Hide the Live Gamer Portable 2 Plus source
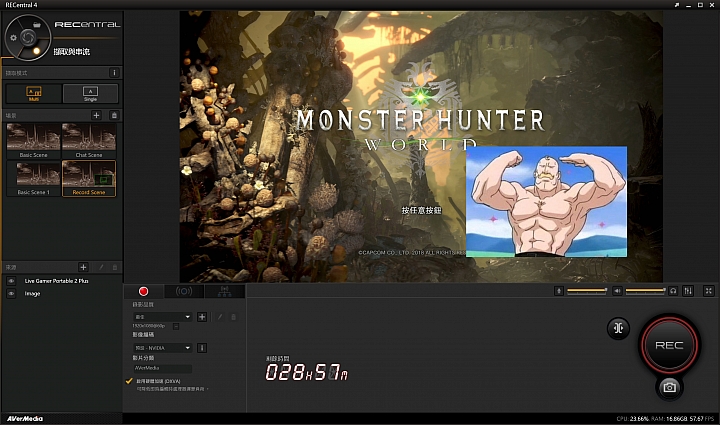720x425 pixels. 11,281
